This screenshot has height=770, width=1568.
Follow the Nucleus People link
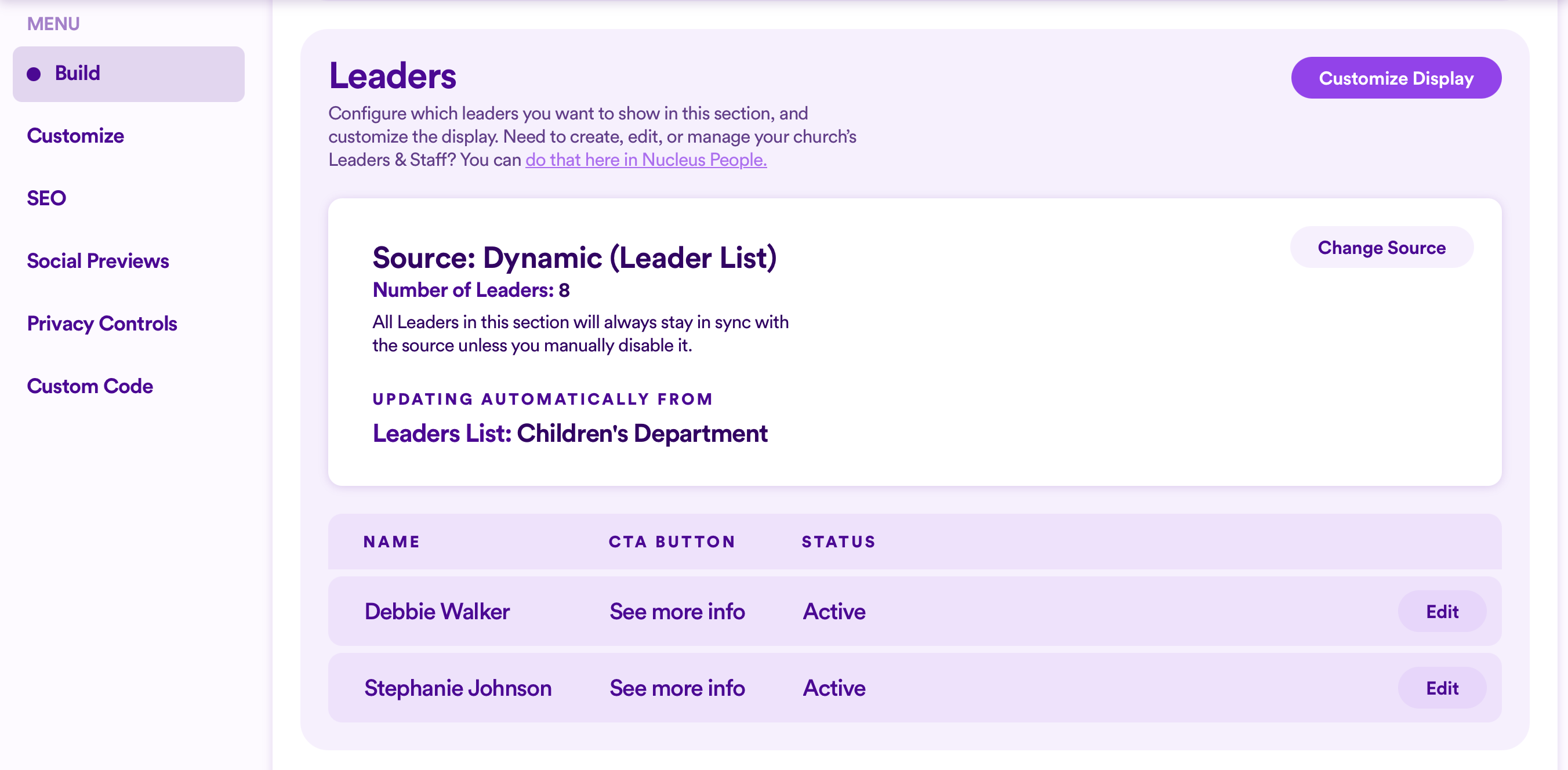(x=645, y=159)
